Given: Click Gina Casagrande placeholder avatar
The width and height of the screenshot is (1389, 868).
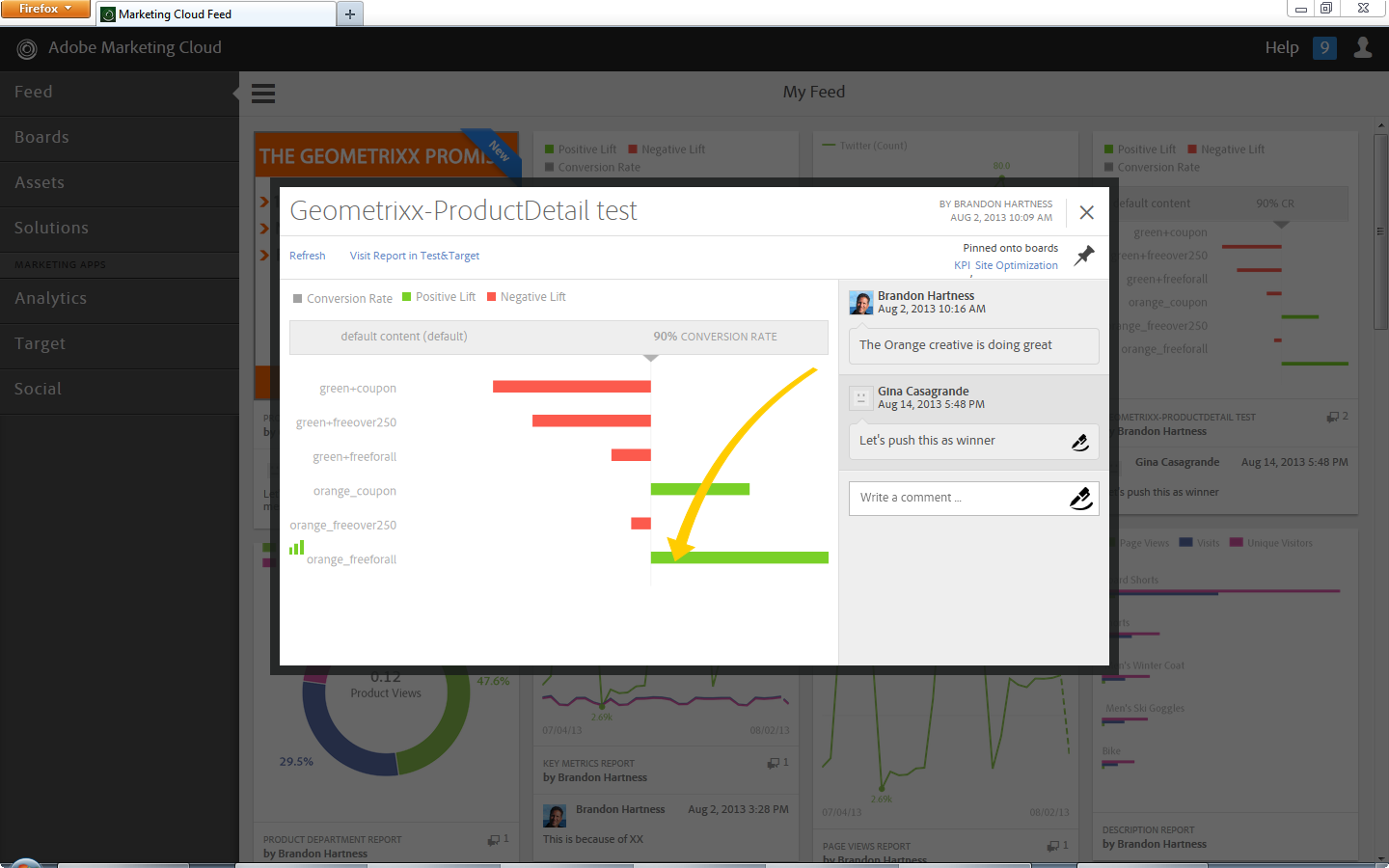Looking at the screenshot, I should pos(861,398).
